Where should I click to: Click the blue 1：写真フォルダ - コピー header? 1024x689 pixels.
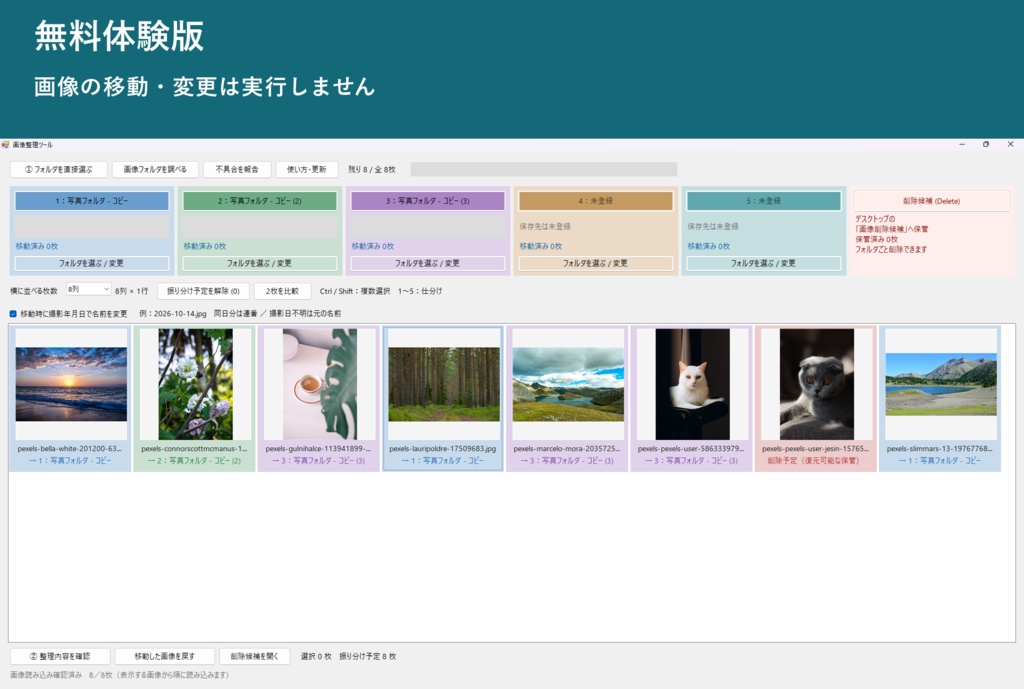tap(91, 201)
